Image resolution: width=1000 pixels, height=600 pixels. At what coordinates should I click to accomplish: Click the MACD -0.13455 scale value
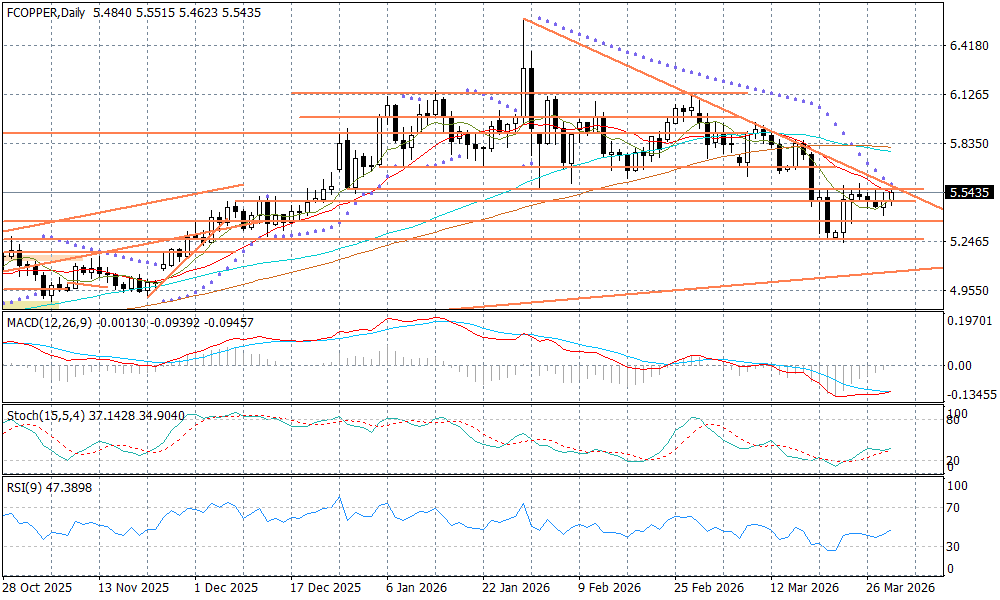(970, 395)
